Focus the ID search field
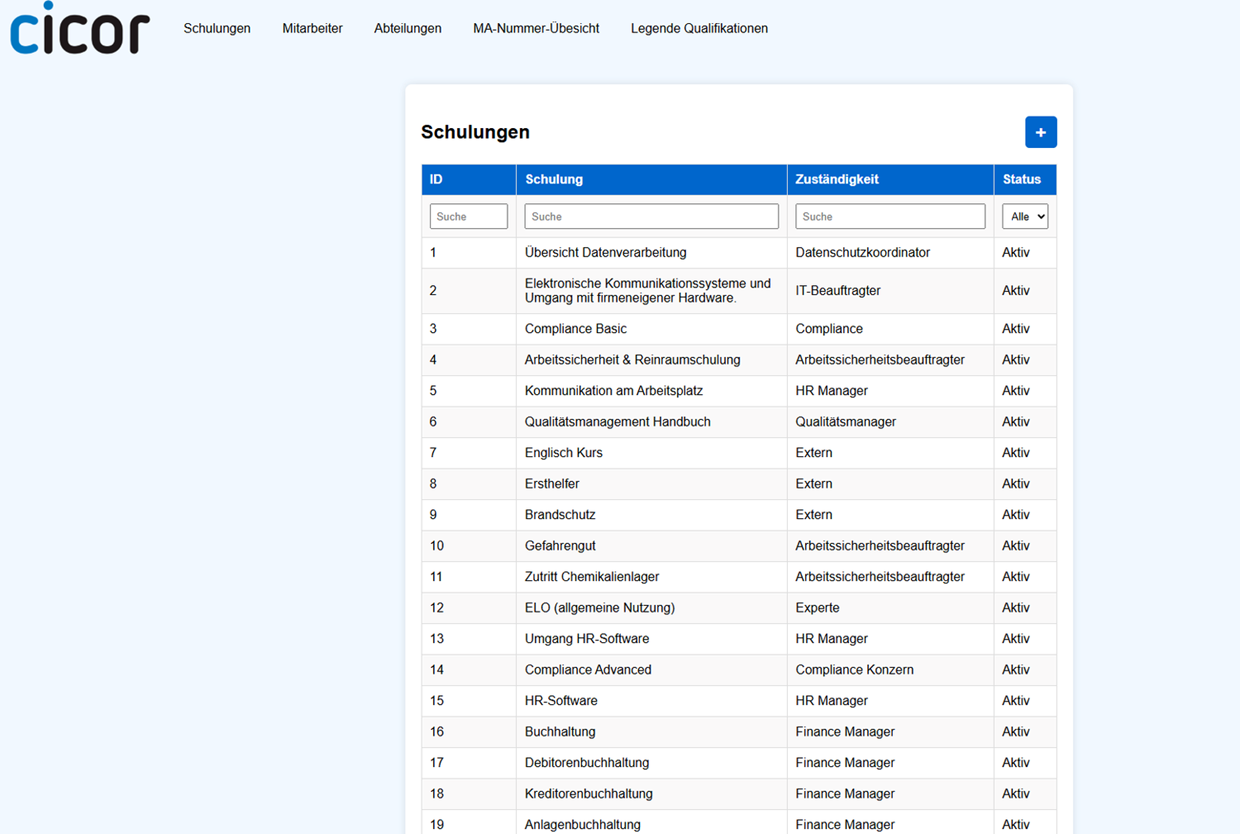Screen dimensions: 1240x834 tap(468, 216)
